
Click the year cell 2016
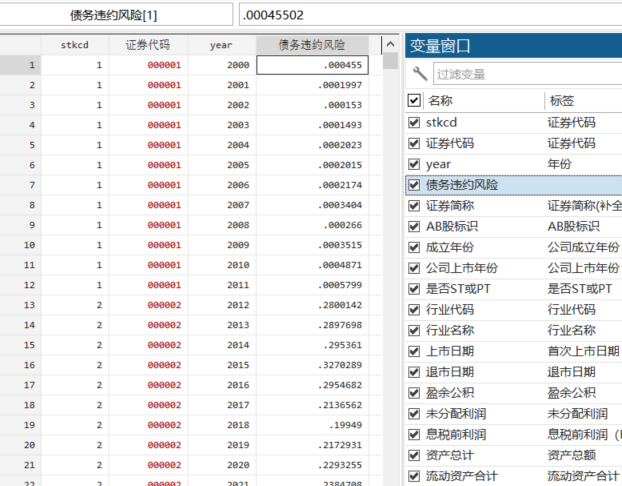(222, 385)
